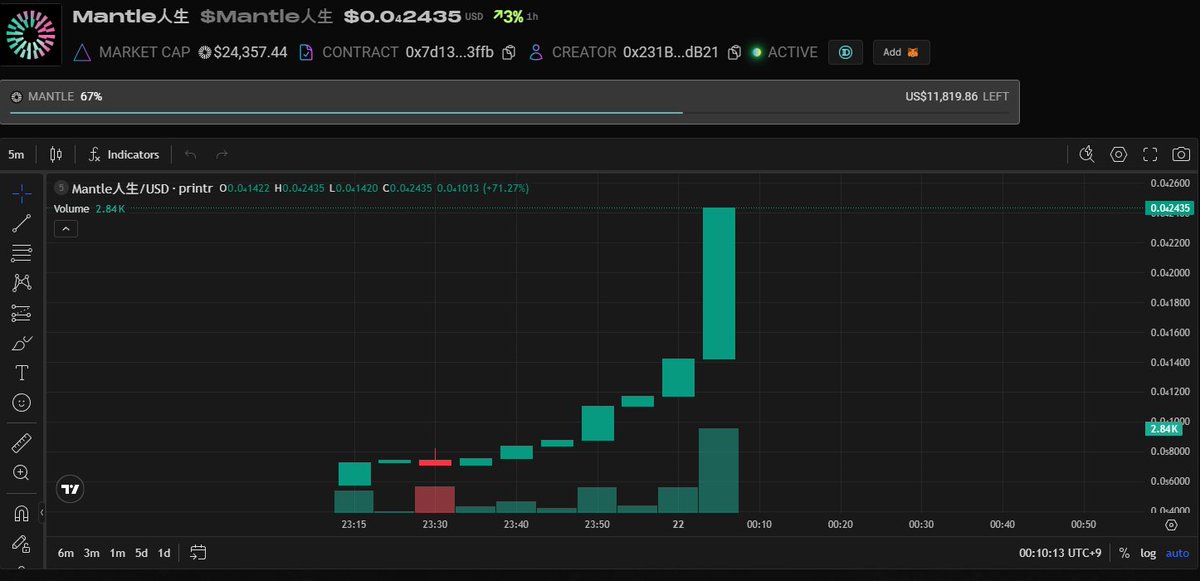Click the 2.84K volume axis label
Image resolution: width=1200 pixels, height=581 pixels.
click(1164, 429)
